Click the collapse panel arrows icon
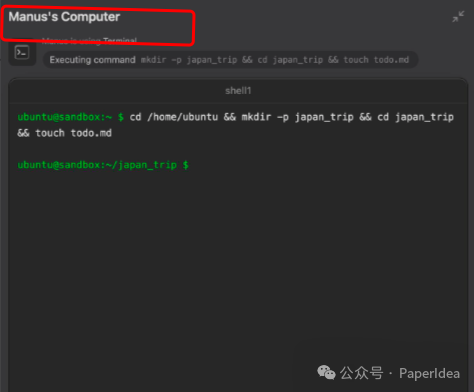Screen dimensions: 474x392 (x=458, y=17)
